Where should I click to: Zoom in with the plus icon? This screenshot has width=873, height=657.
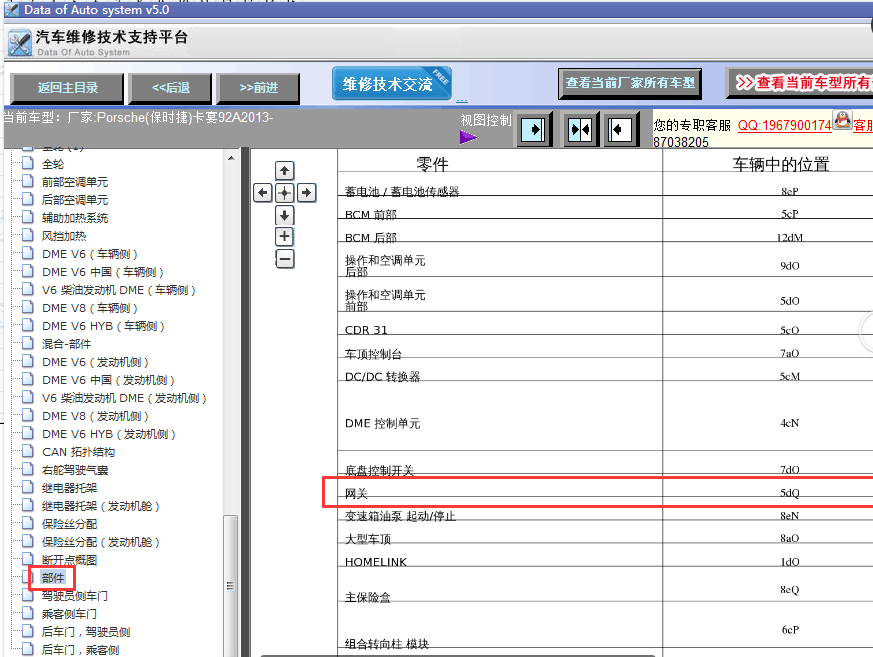point(285,237)
